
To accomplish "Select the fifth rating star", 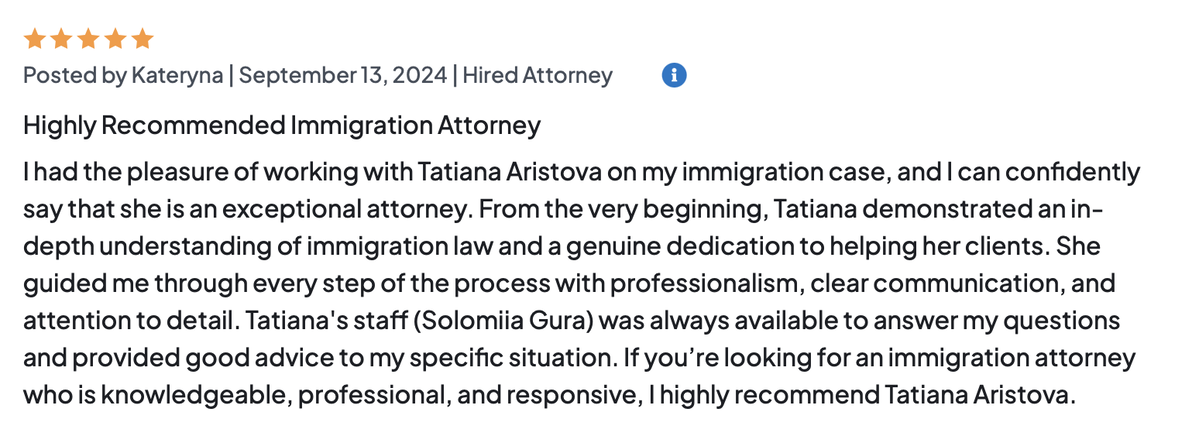I will [142, 40].
